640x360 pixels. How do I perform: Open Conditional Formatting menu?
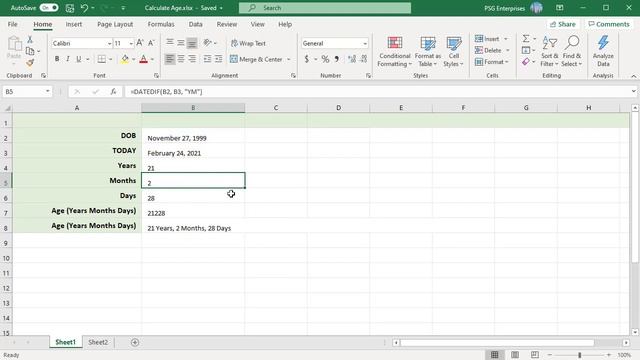394,52
